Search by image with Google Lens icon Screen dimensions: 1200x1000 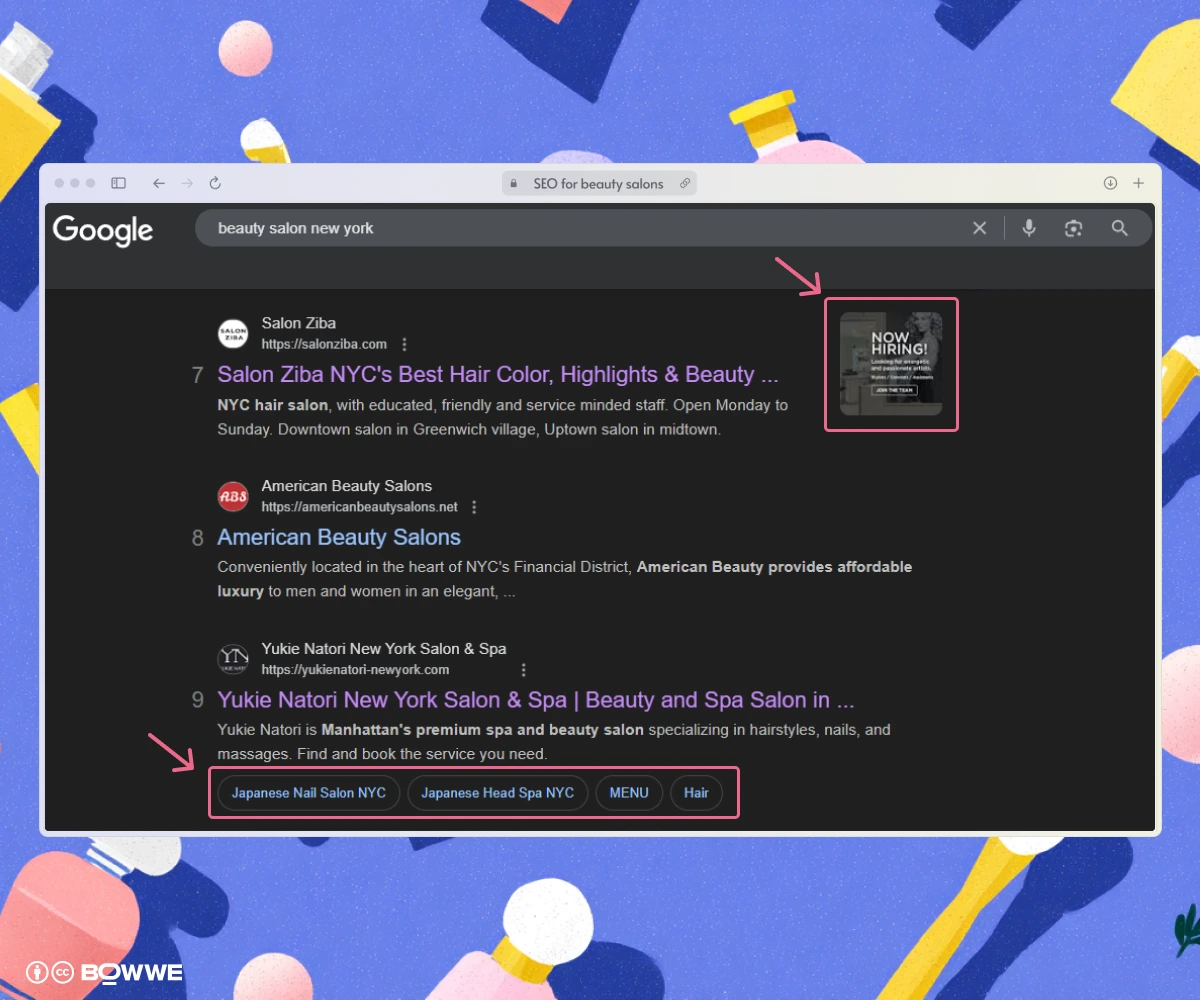(1074, 228)
